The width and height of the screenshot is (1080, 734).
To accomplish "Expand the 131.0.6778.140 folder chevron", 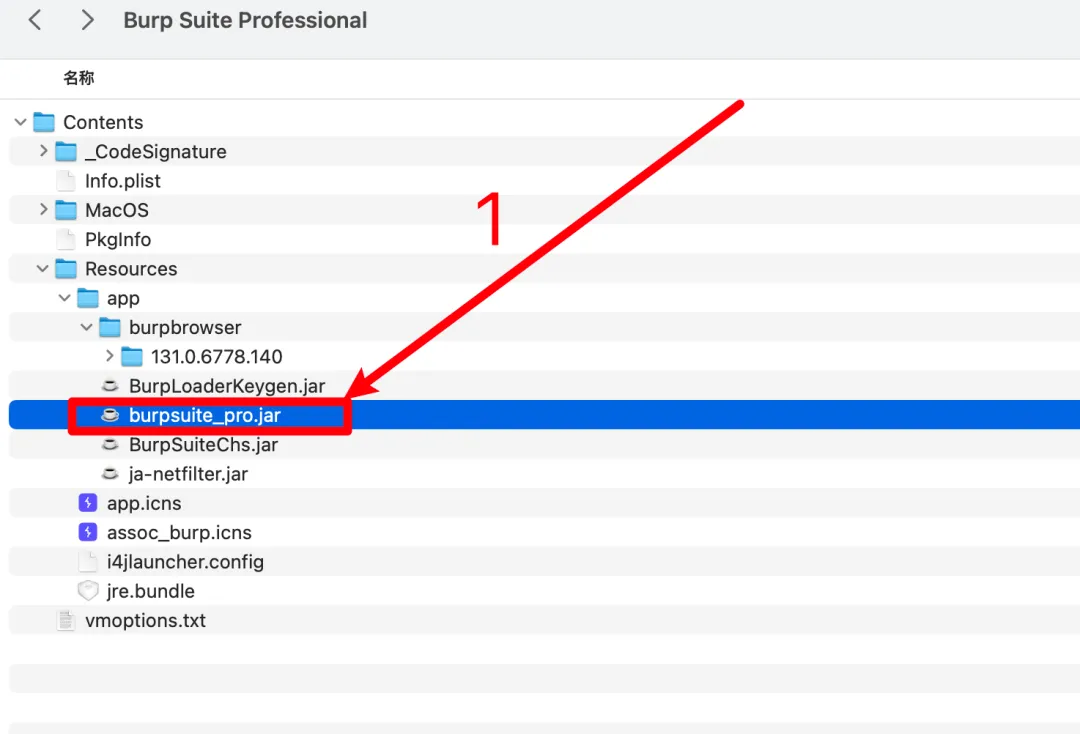I will pyautogui.click(x=110, y=356).
